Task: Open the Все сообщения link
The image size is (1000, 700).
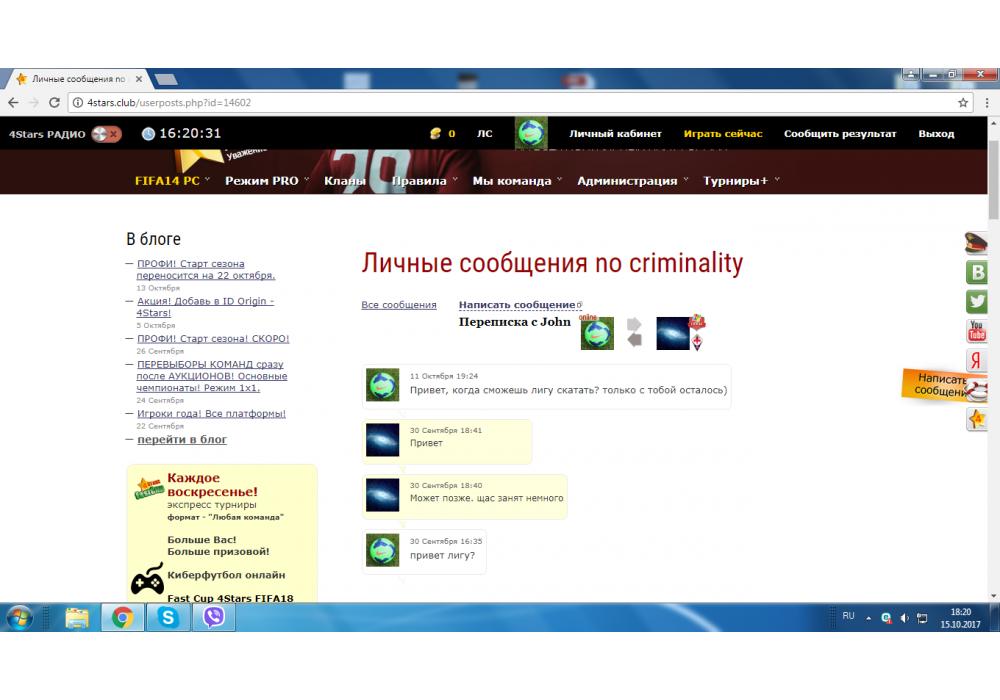Action: [x=398, y=305]
